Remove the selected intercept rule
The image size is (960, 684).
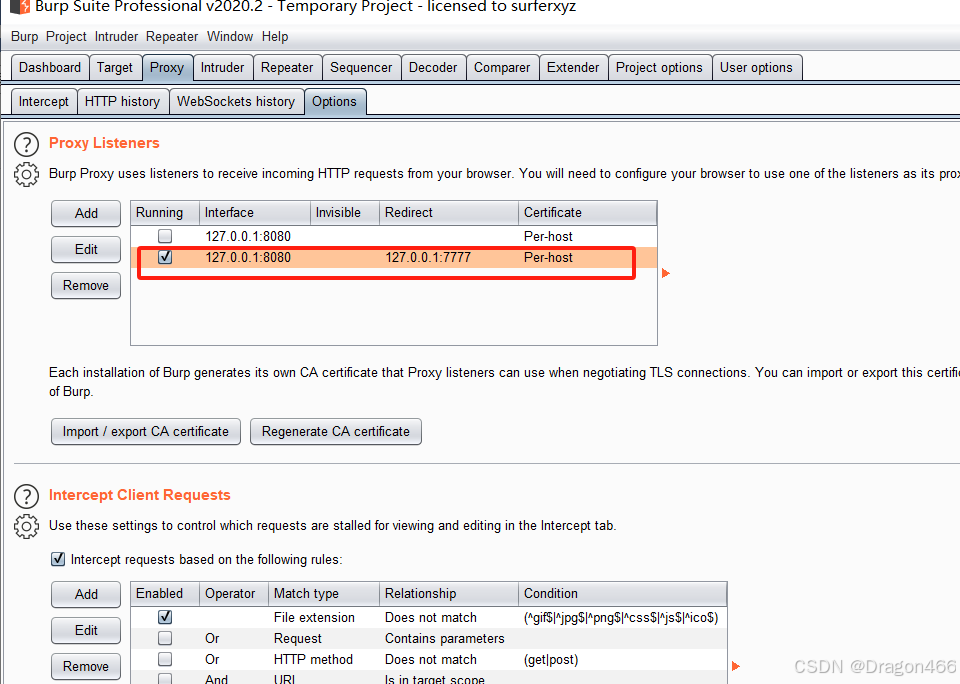click(86, 666)
